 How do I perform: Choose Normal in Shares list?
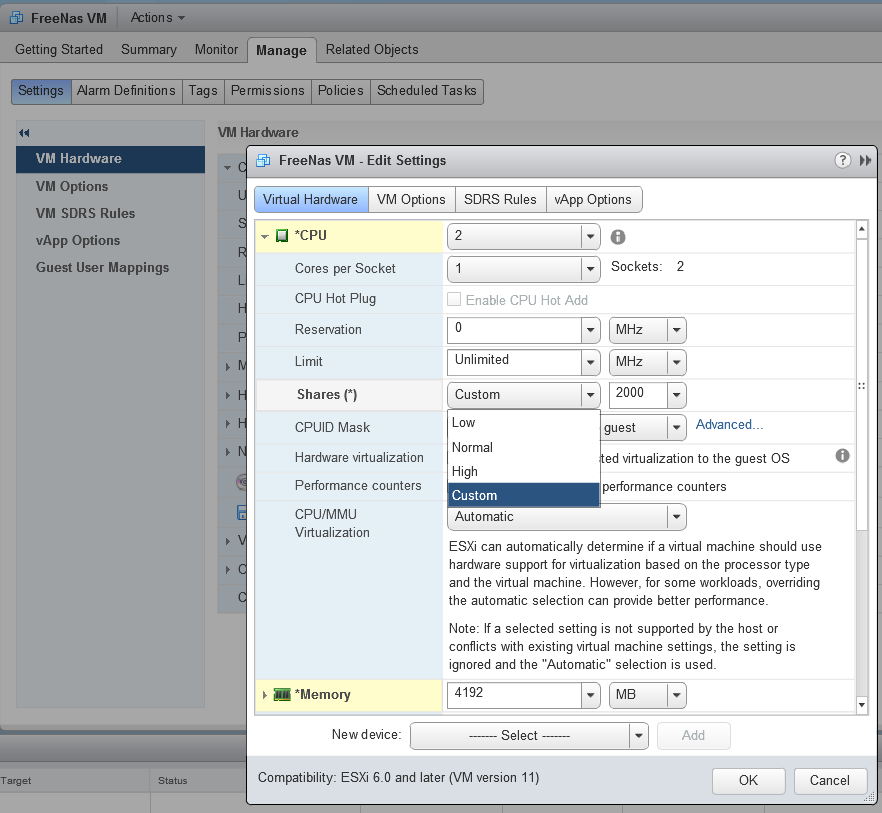[524, 447]
